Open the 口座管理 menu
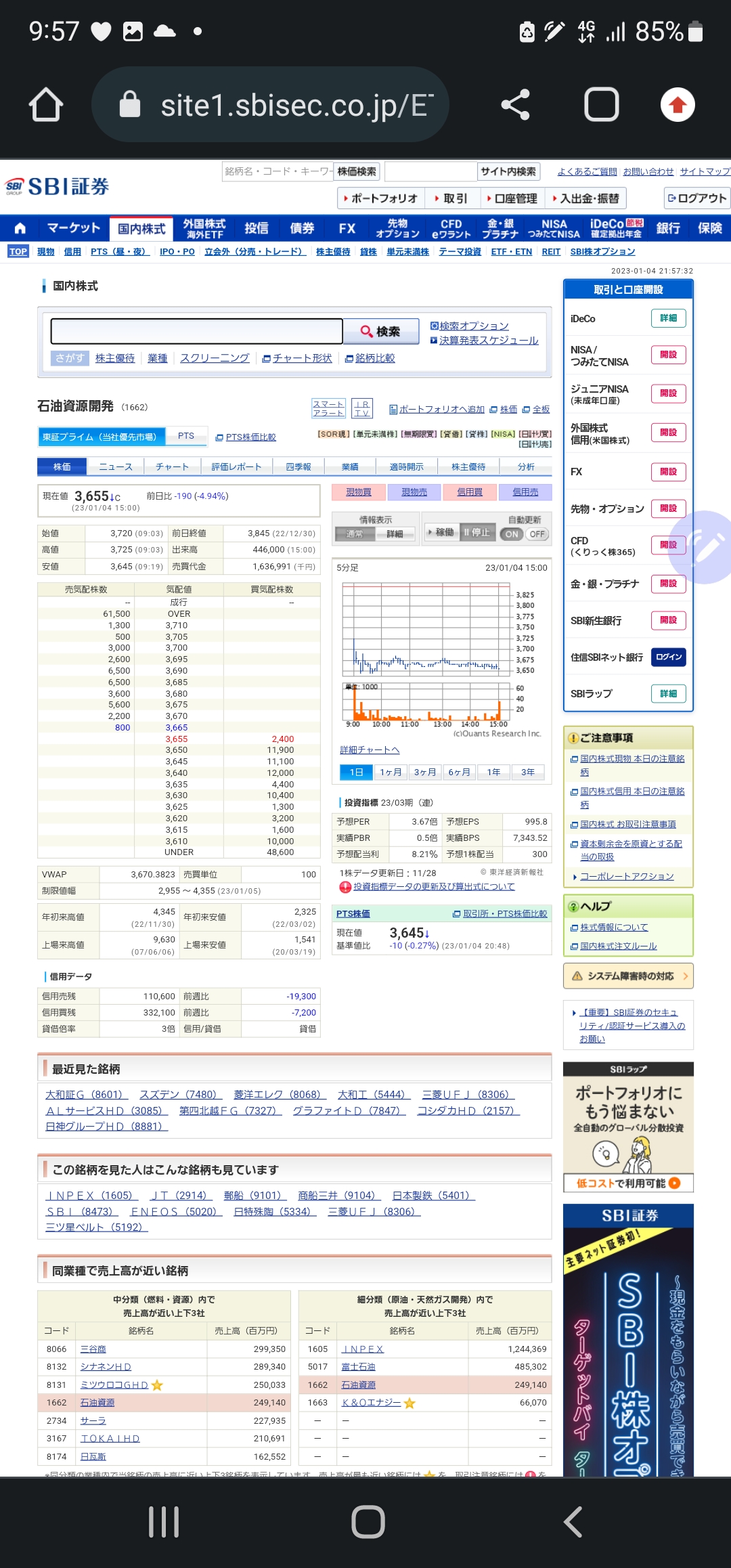Viewport: 731px width, 1568px height. 512,198
